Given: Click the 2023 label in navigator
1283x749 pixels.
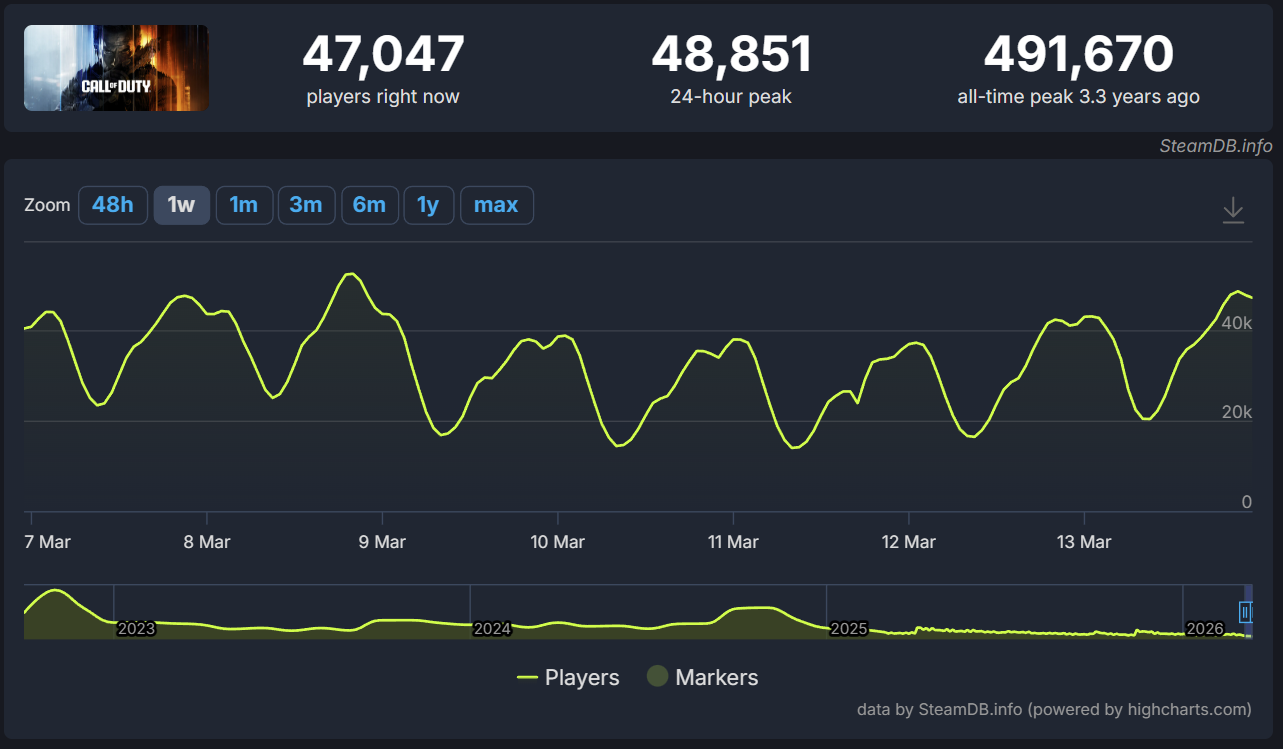Looking at the screenshot, I should point(136,629).
